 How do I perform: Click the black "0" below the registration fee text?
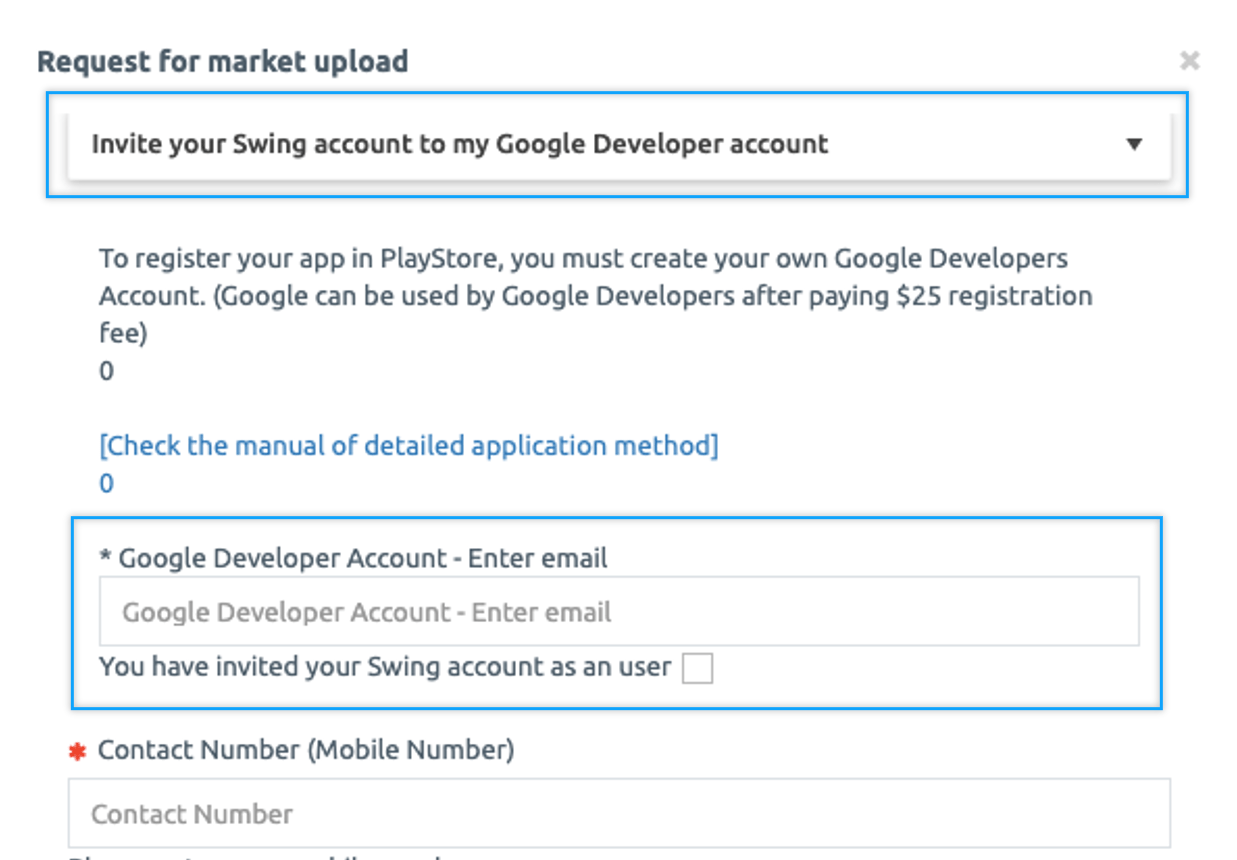tap(106, 372)
